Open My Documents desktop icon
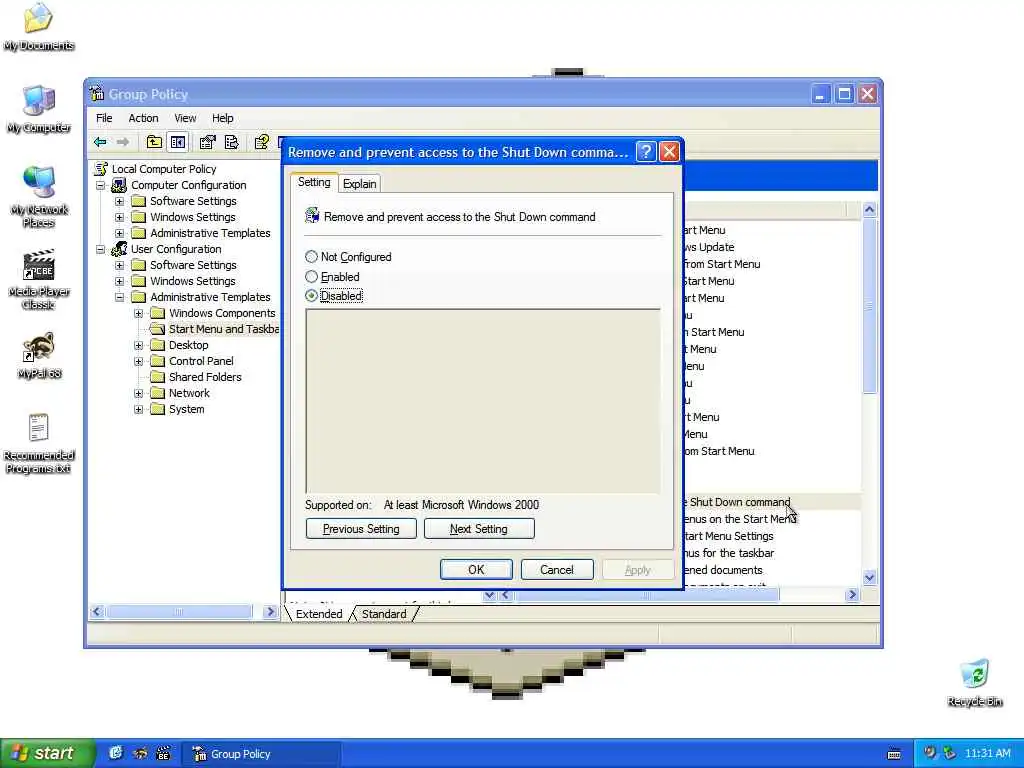Viewport: 1024px width, 768px height. [x=39, y=27]
